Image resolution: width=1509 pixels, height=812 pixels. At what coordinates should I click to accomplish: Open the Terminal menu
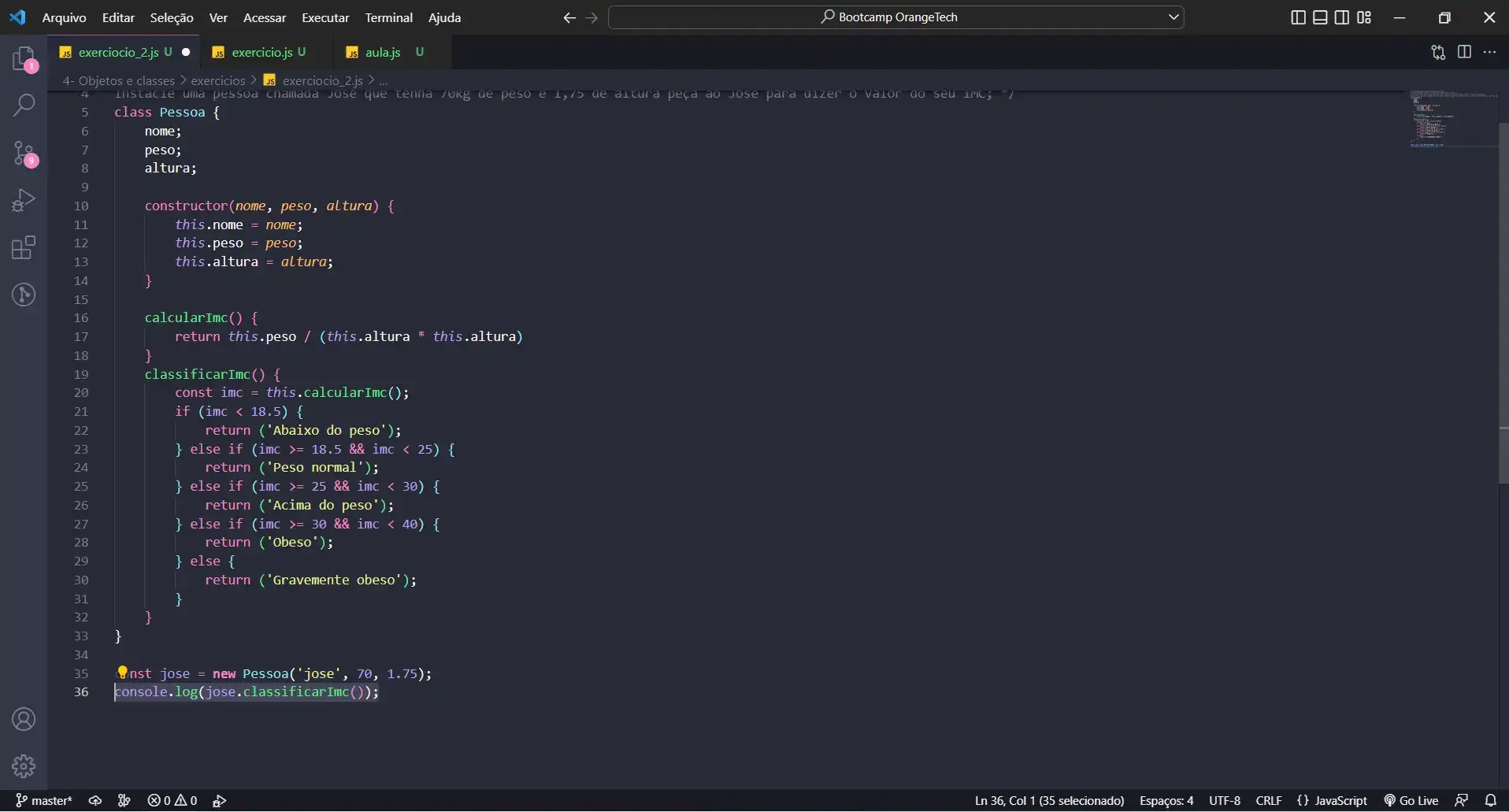[388, 17]
